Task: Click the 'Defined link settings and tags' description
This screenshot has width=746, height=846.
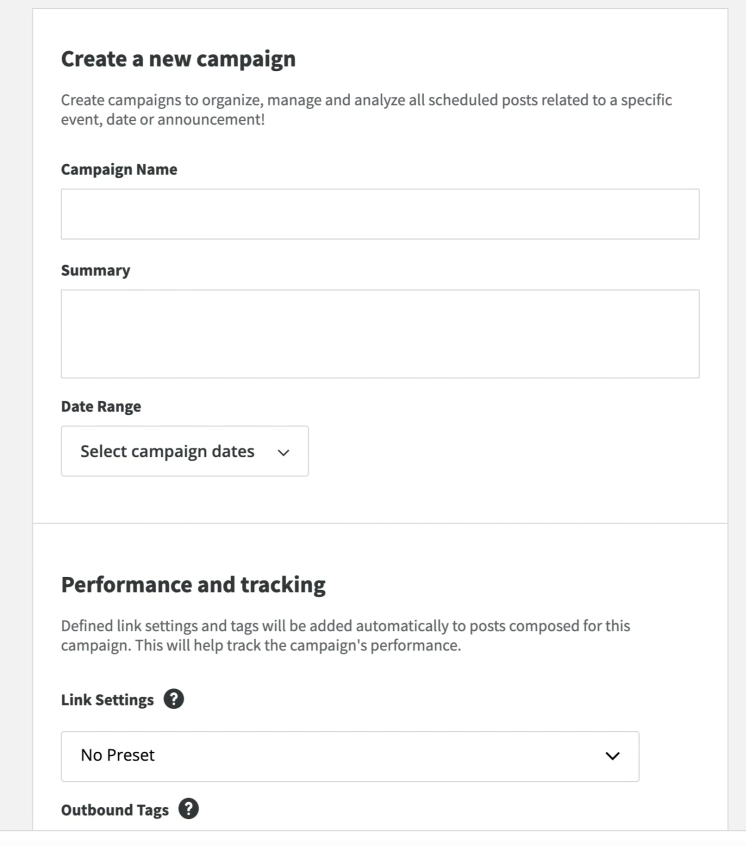Action: pos(345,636)
